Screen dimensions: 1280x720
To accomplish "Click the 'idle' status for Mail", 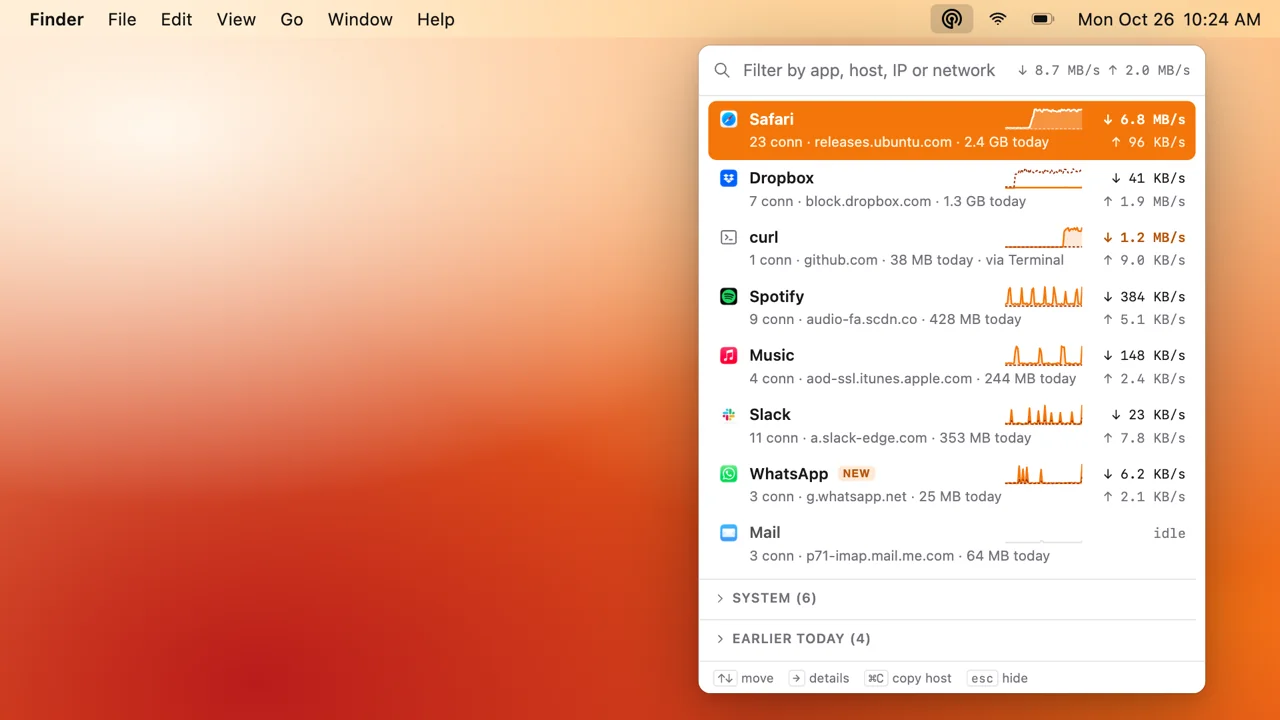I will pos(1169,533).
